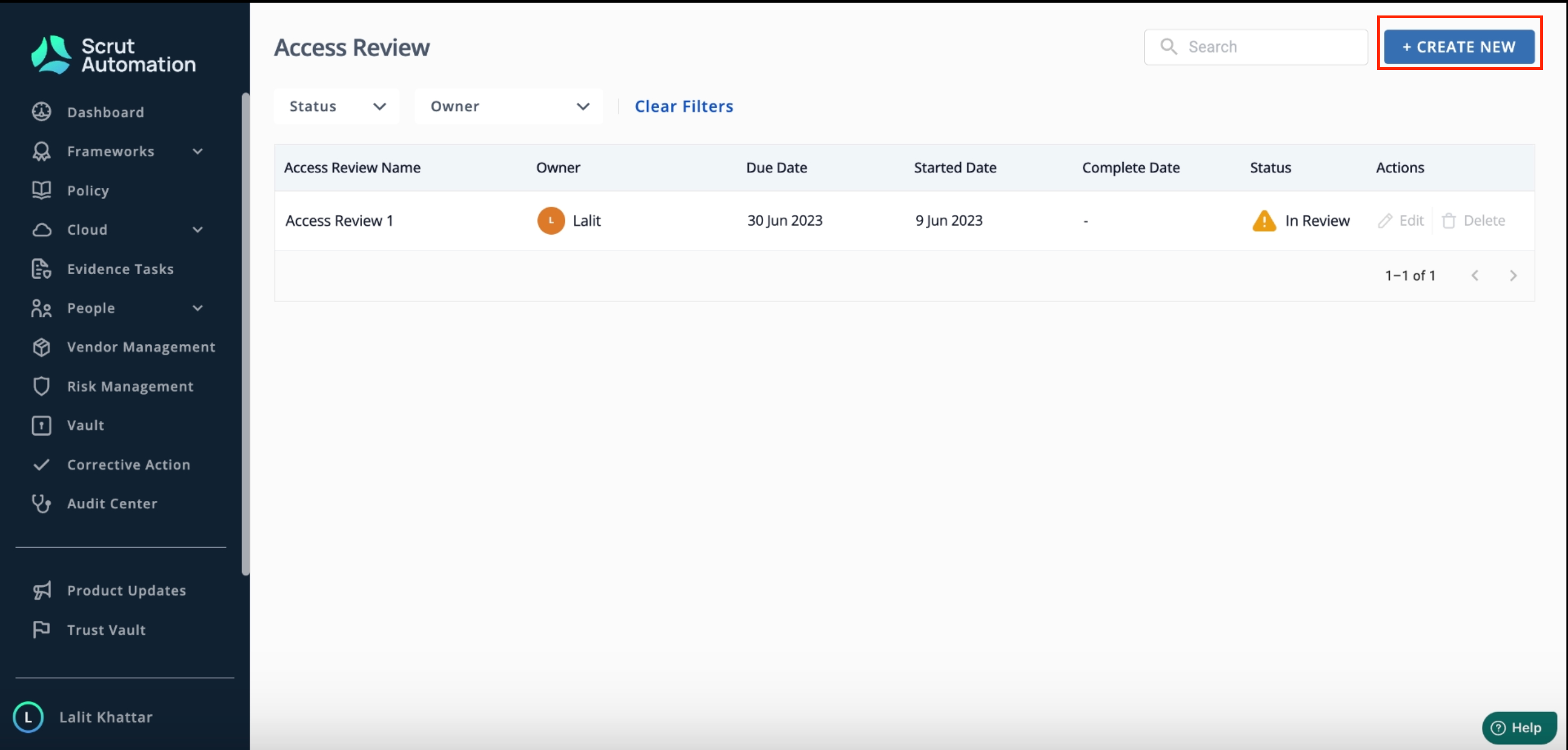Click the Edit pencil icon

coord(1385,220)
